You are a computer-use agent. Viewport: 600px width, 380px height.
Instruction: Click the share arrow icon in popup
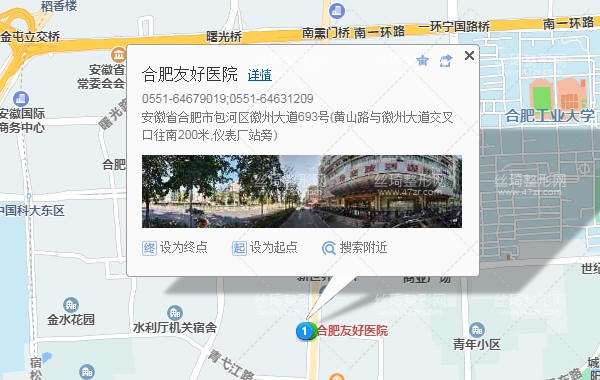tap(446, 60)
